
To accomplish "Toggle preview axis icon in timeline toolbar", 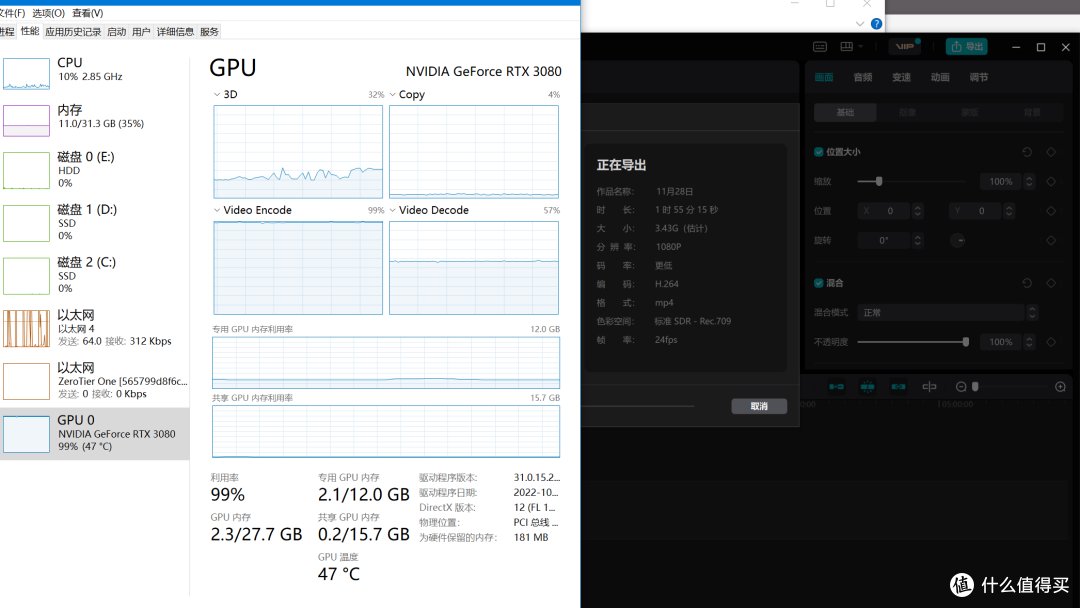I will coord(929,387).
